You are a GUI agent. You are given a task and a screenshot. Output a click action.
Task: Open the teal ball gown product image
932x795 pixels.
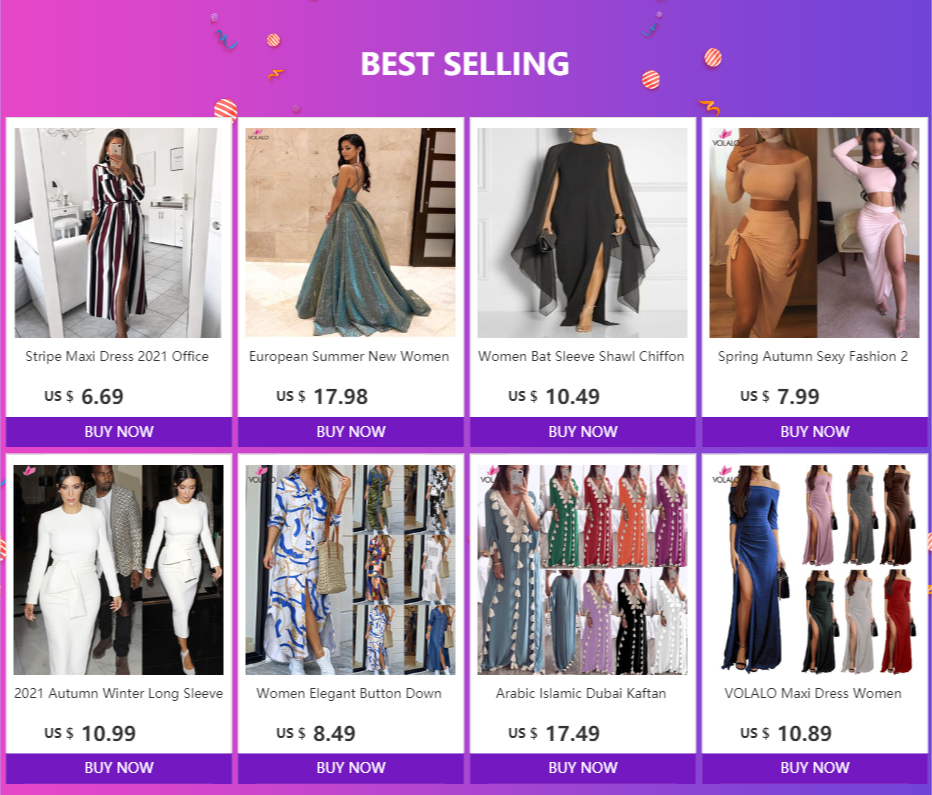(x=350, y=233)
